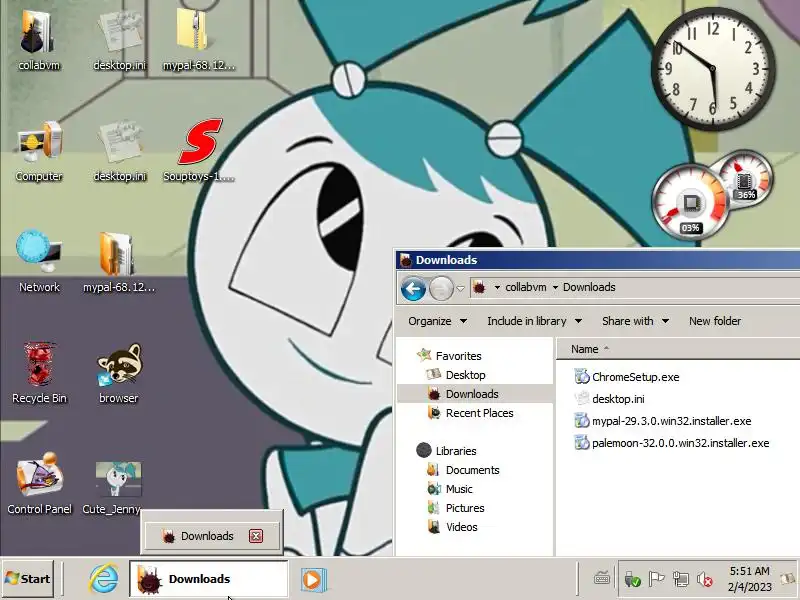The image size is (800, 600).
Task: Close the Downloads thumbnail preview
Action: click(256, 536)
